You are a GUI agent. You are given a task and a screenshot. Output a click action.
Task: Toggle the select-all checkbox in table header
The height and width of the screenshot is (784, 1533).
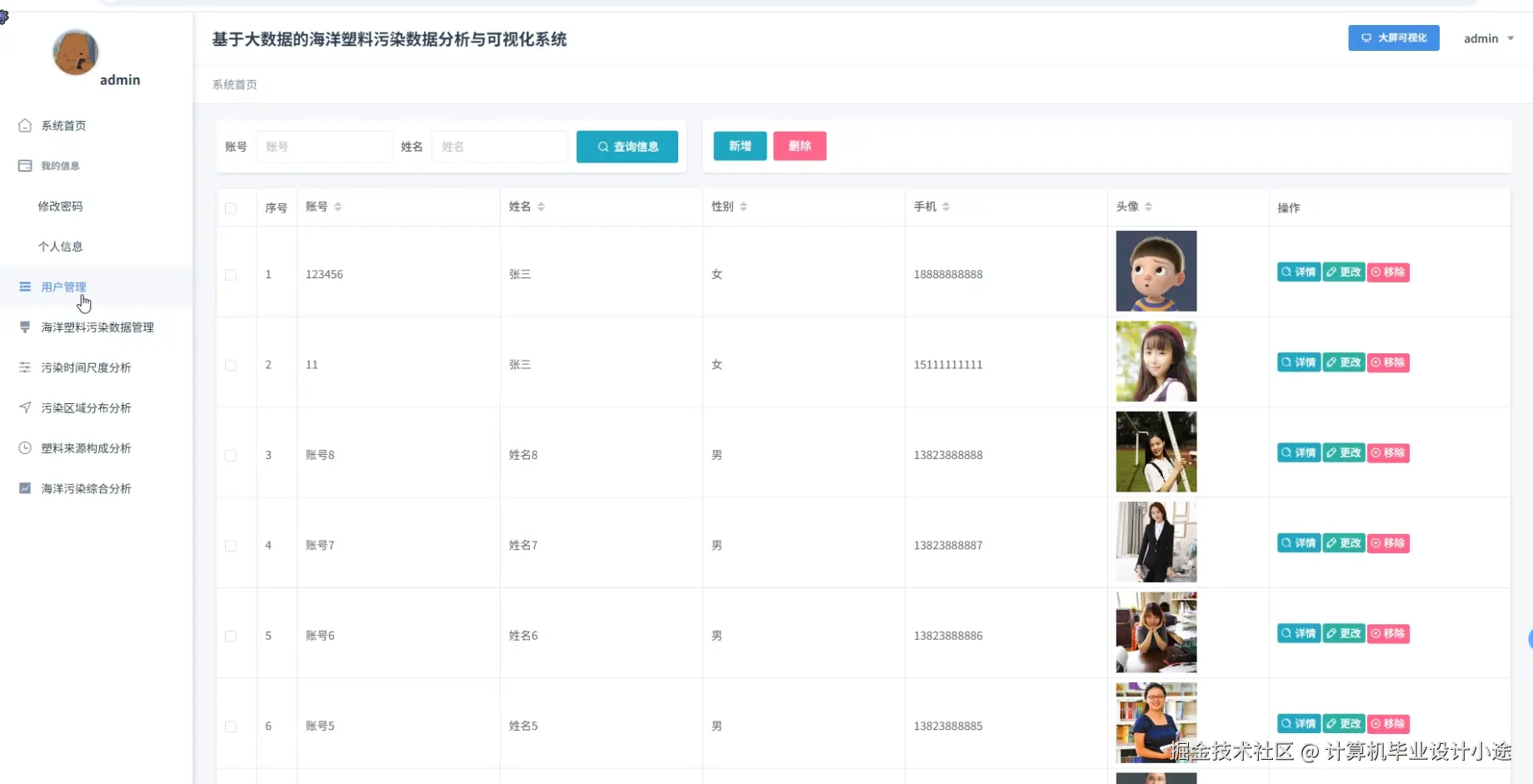[231, 208]
